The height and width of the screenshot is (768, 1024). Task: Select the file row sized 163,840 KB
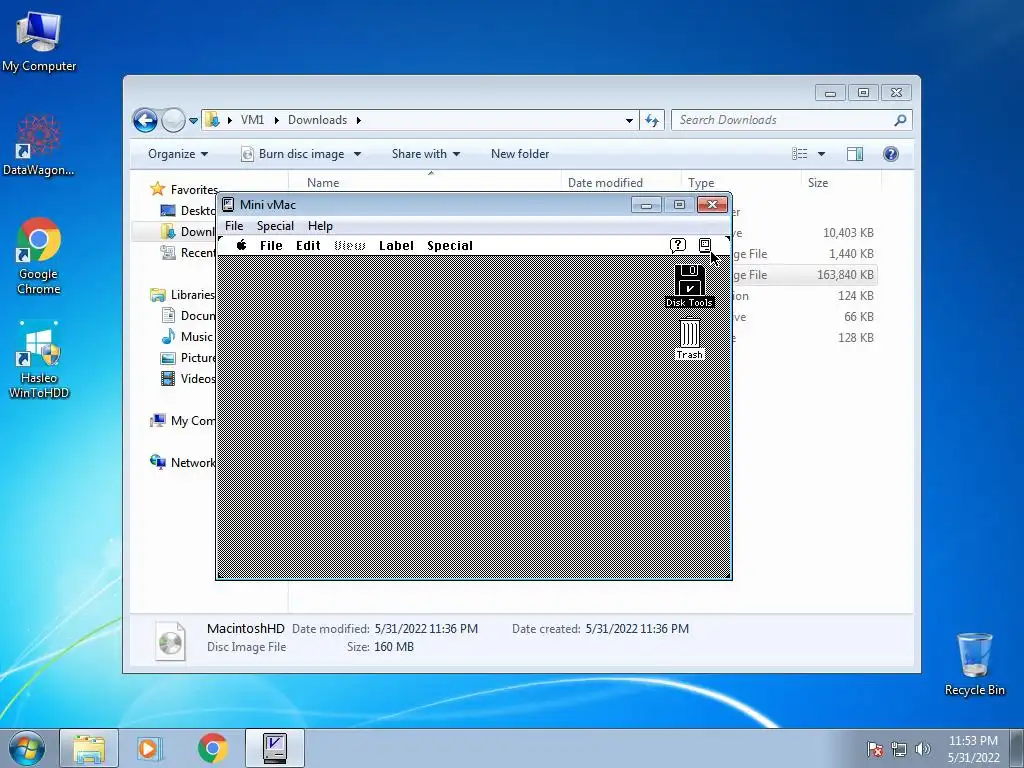point(805,275)
